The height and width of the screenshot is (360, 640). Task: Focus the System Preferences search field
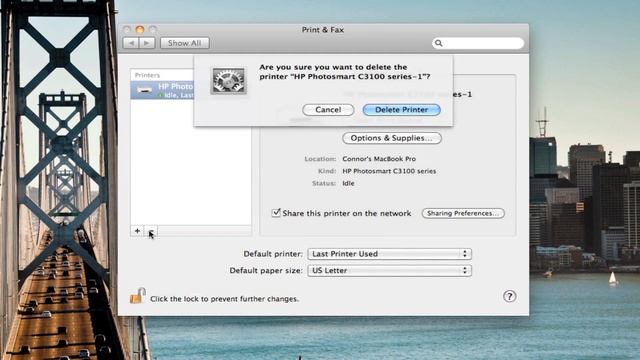coord(478,43)
